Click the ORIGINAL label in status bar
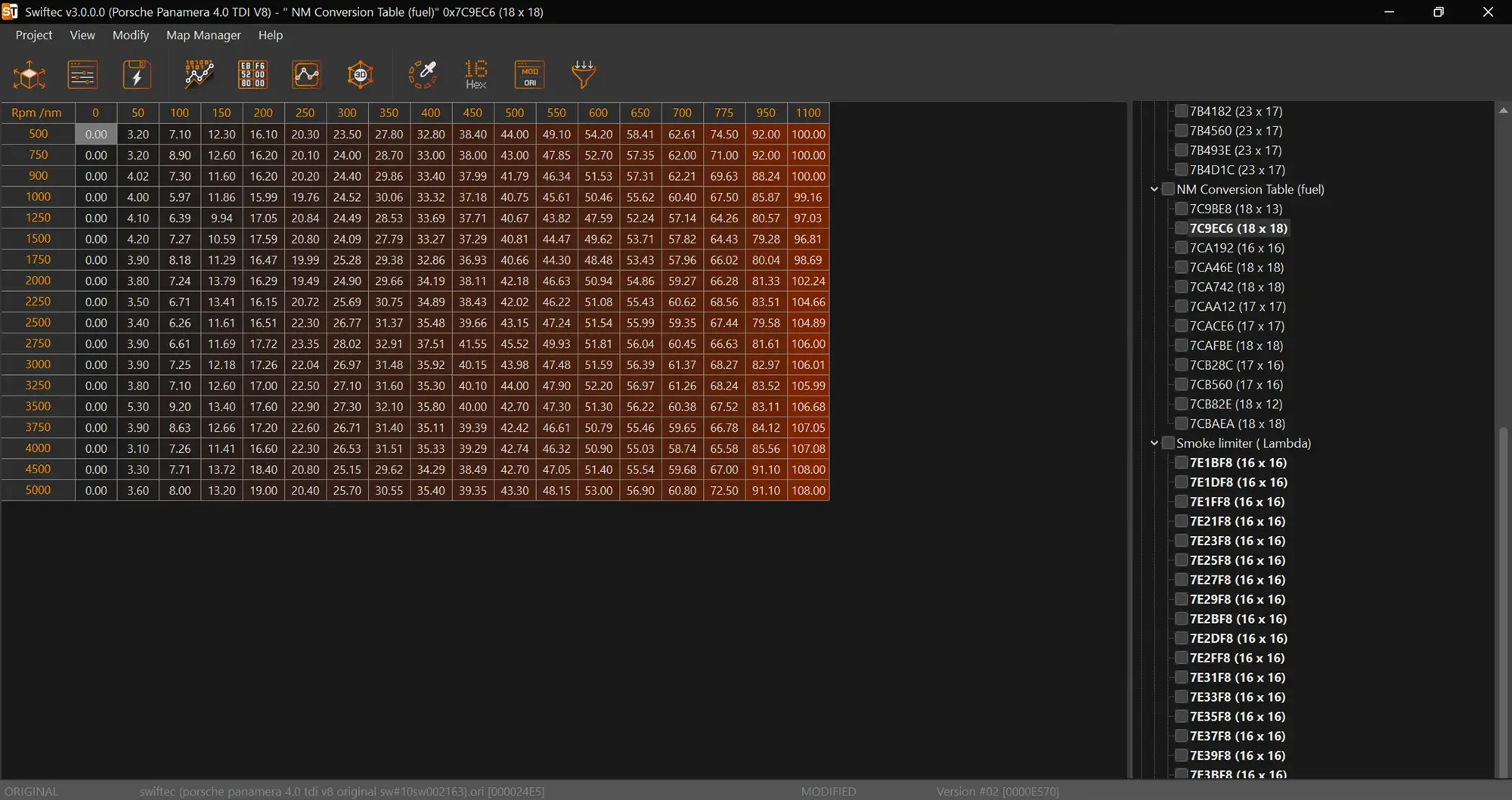The image size is (1512, 800). tap(31, 792)
